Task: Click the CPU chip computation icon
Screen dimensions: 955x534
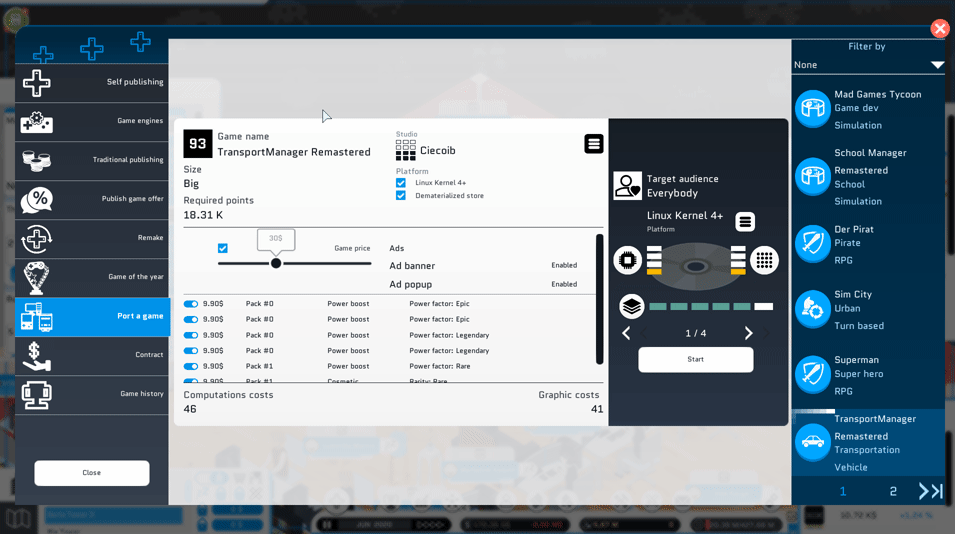Action: pos(627,261)
